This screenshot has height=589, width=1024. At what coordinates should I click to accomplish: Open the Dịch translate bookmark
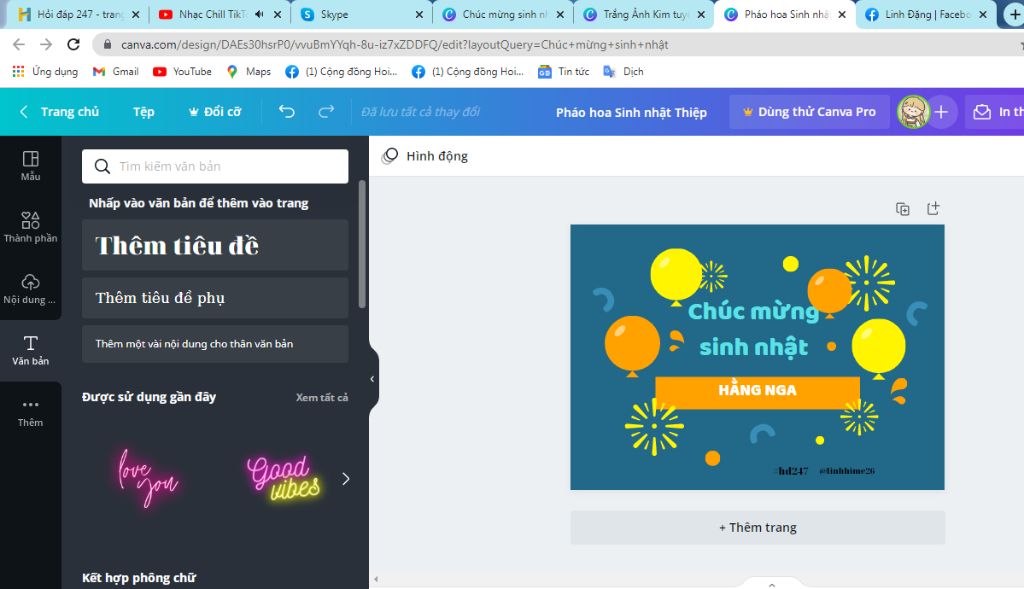click(x=624, y=72)
